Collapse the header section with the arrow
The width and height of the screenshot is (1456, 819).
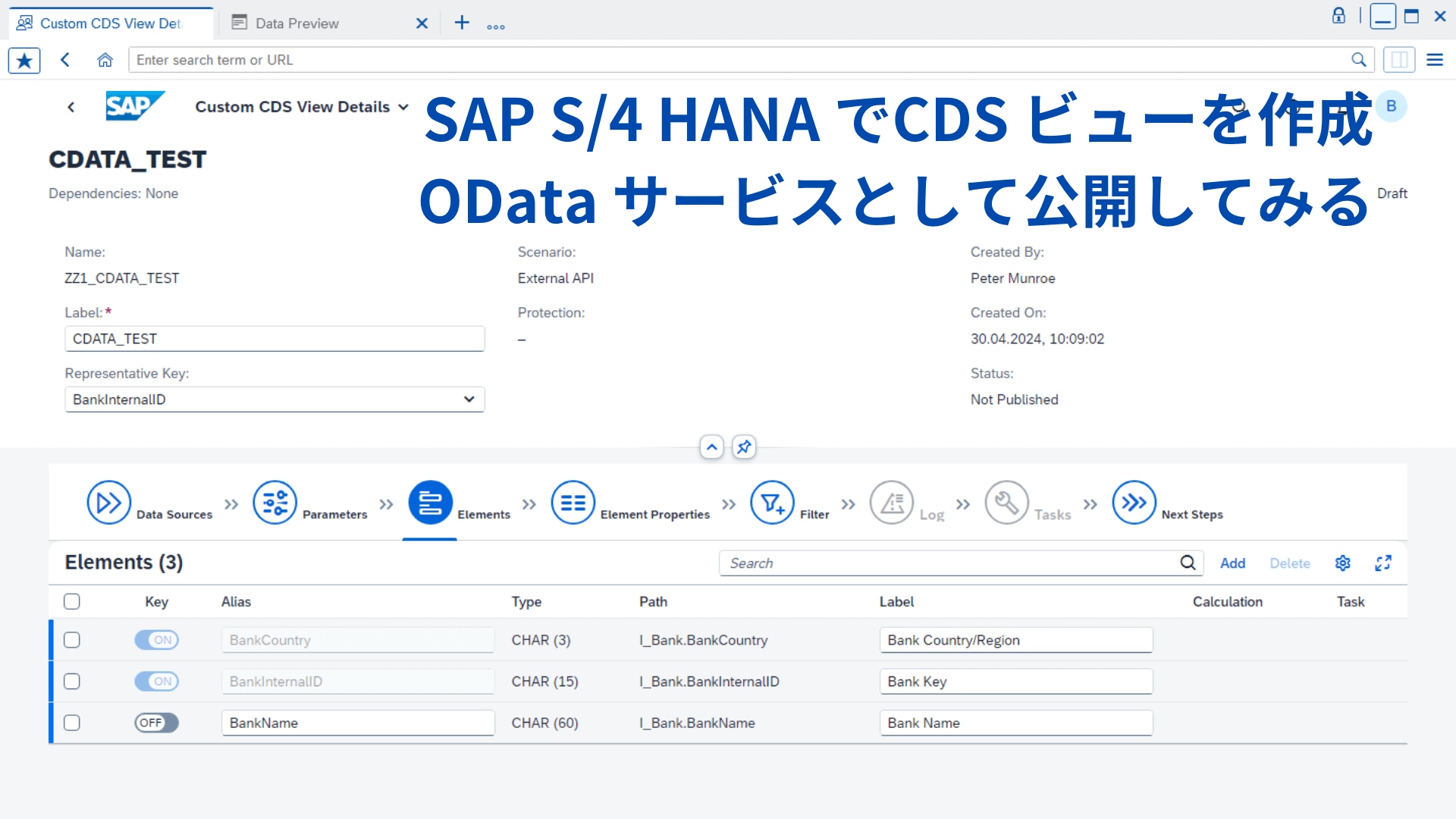[x=711, y=447]
